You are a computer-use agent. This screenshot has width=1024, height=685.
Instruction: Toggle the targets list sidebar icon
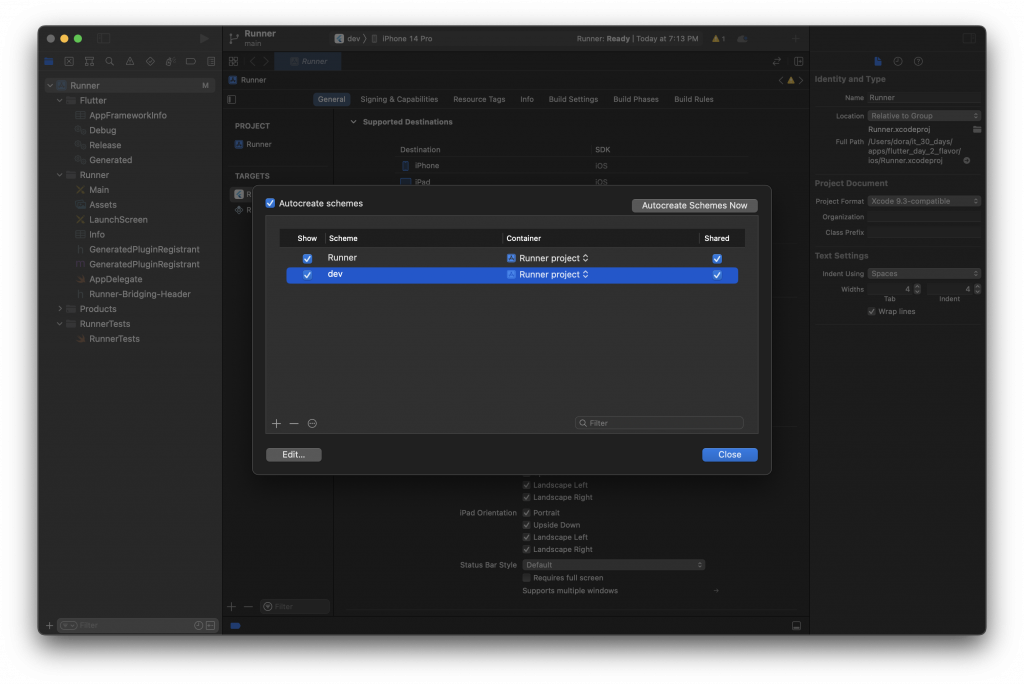[x=232, y=99]
